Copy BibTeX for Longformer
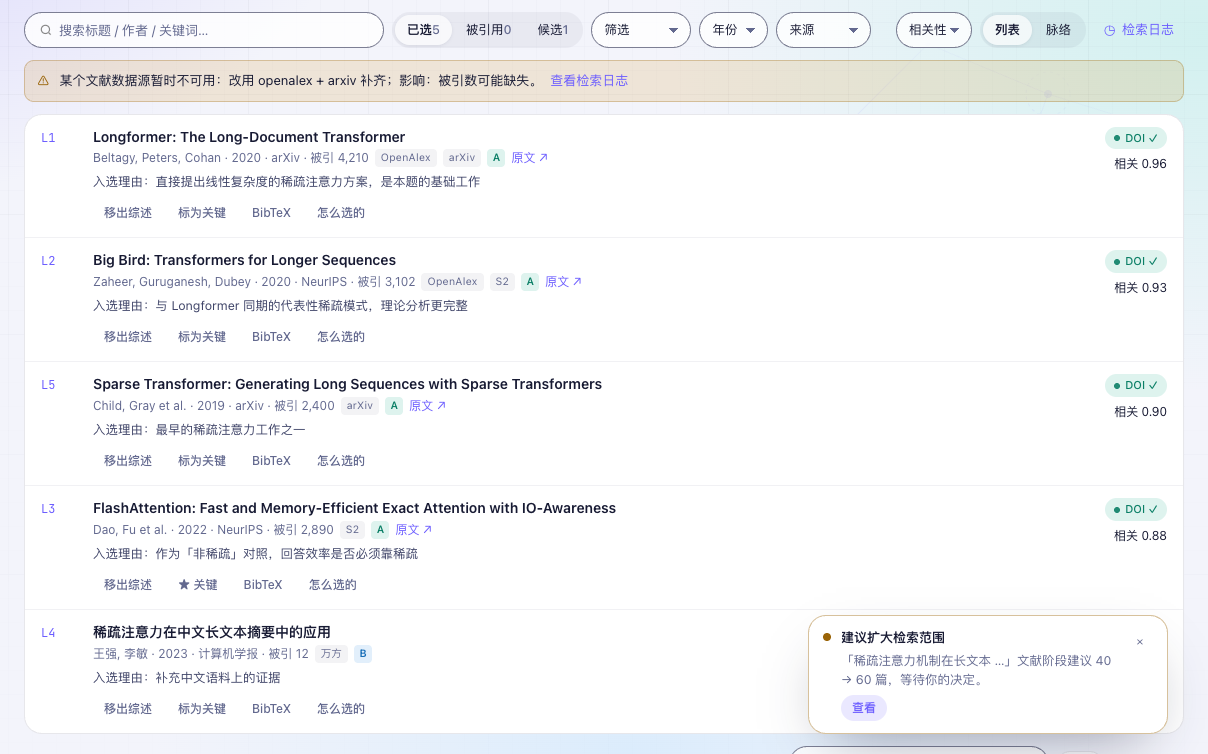This screenshot has height=754, width=1208. click(271, 213)
